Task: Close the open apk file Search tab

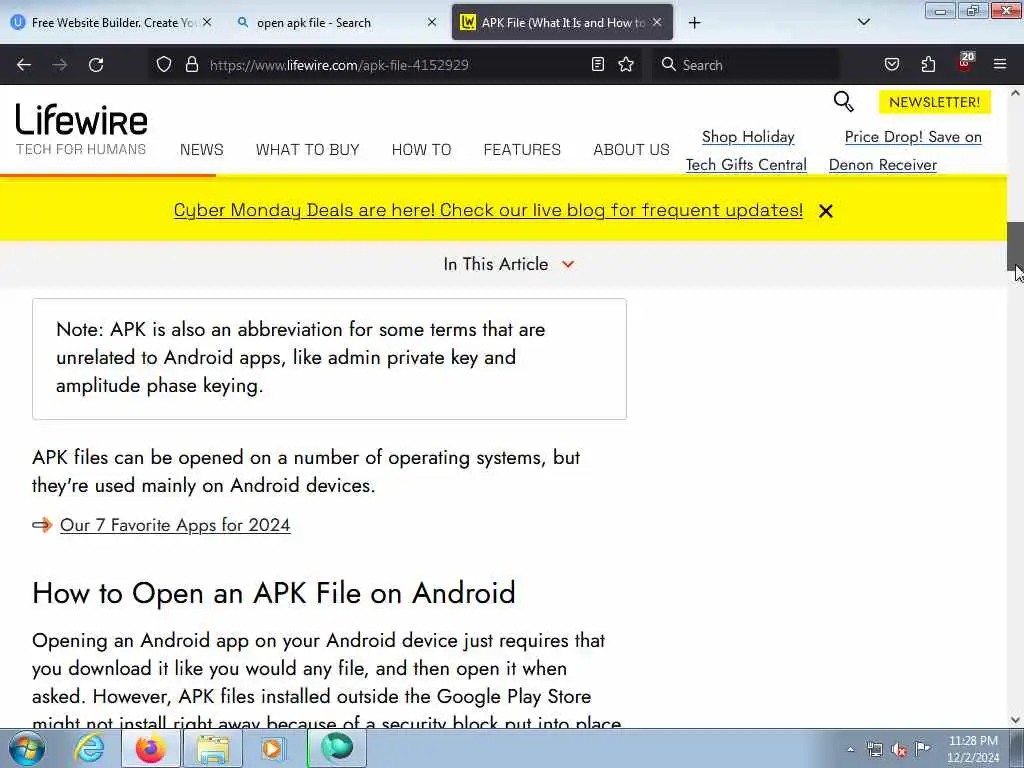Action: (x=432, y=22)
